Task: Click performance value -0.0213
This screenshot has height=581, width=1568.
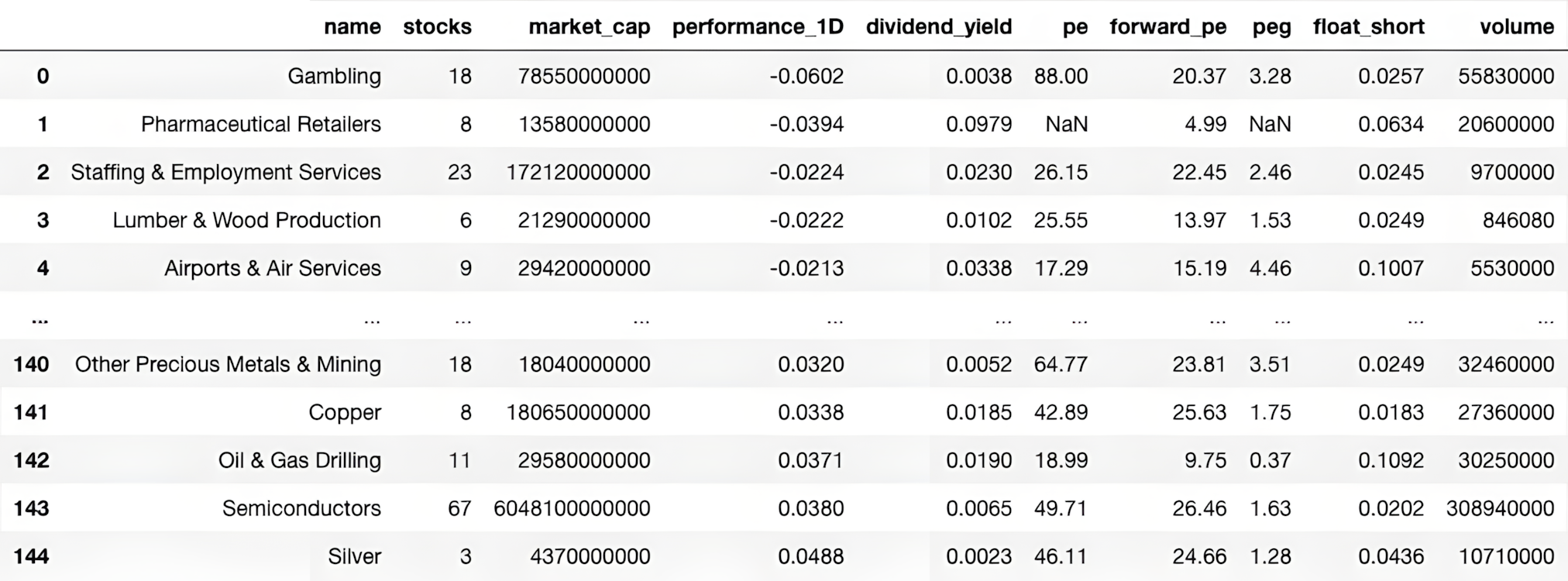Action: point(806,268)
